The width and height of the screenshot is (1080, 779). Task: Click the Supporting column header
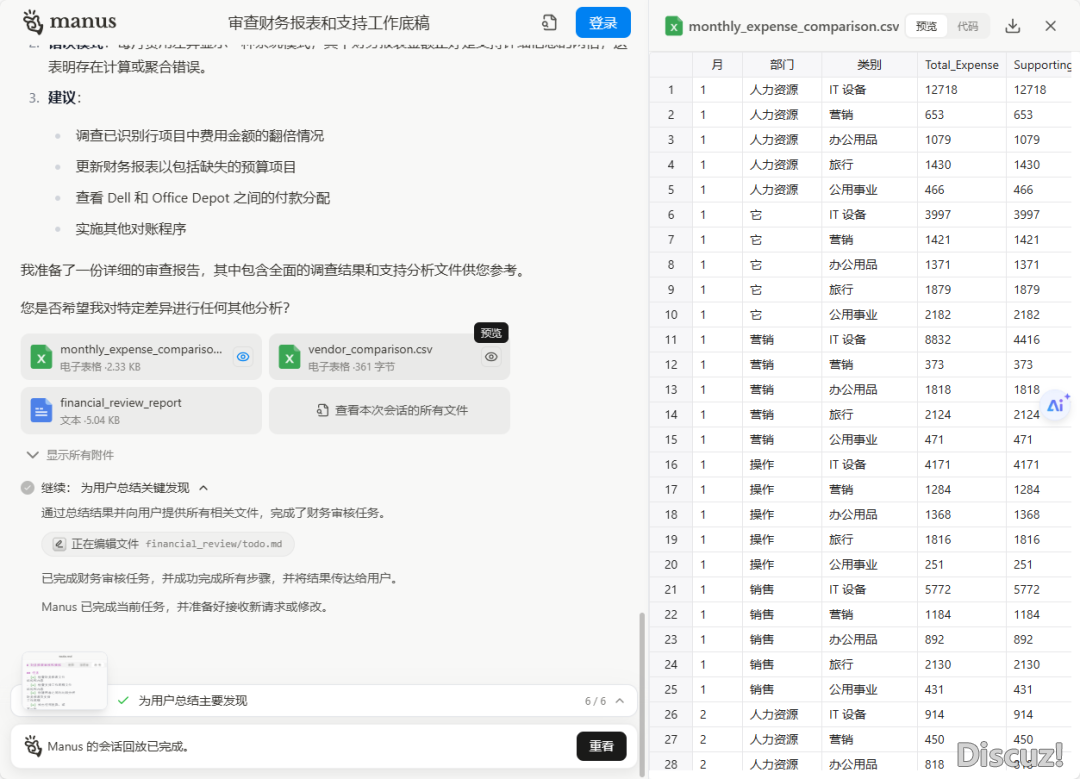point(1040,65)
